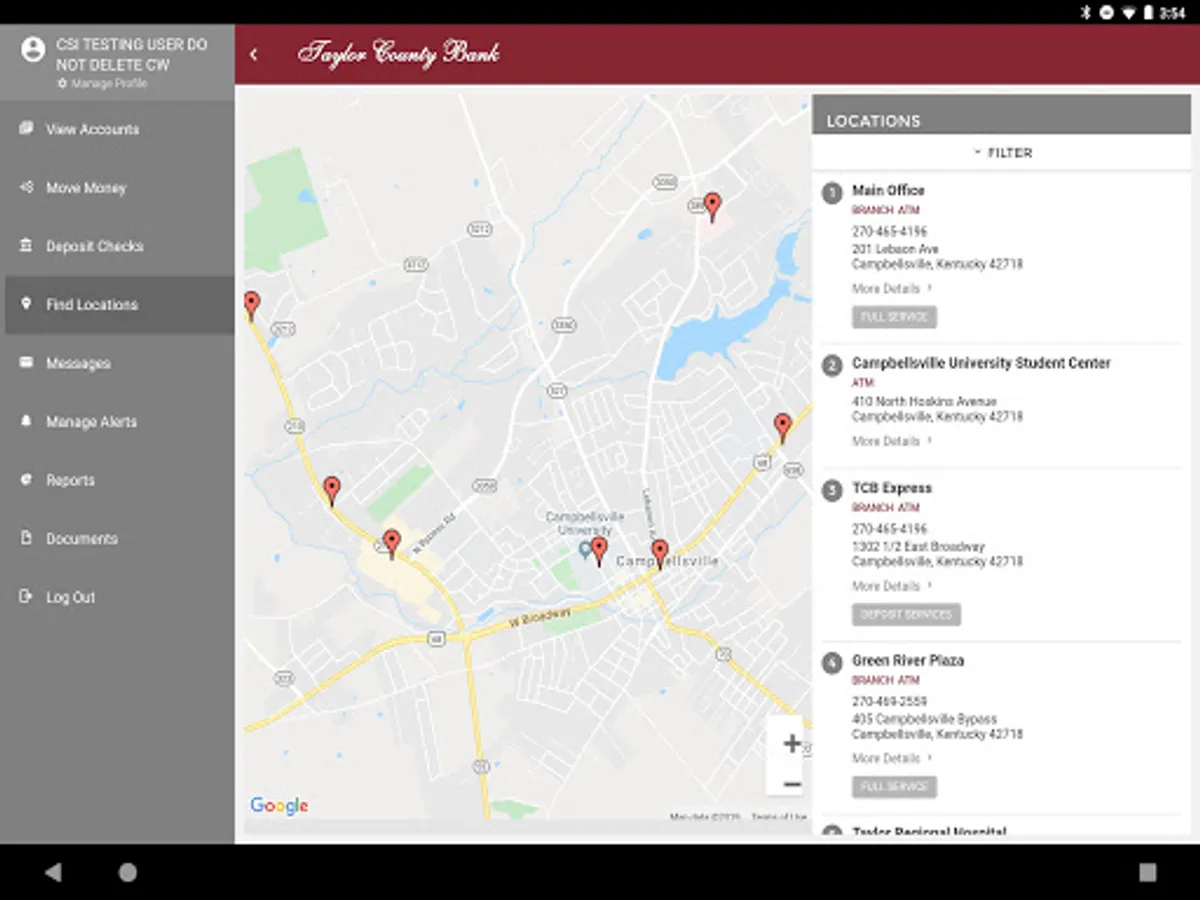Click the Google logo on map
This screenshot has height=900, width=1200.
tap(279, 806)
